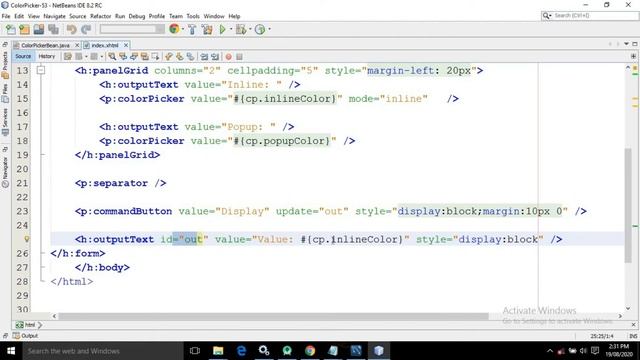This screenshot has width=640, height=360.
Task: Switch to History view
Action: click(47, 56)
